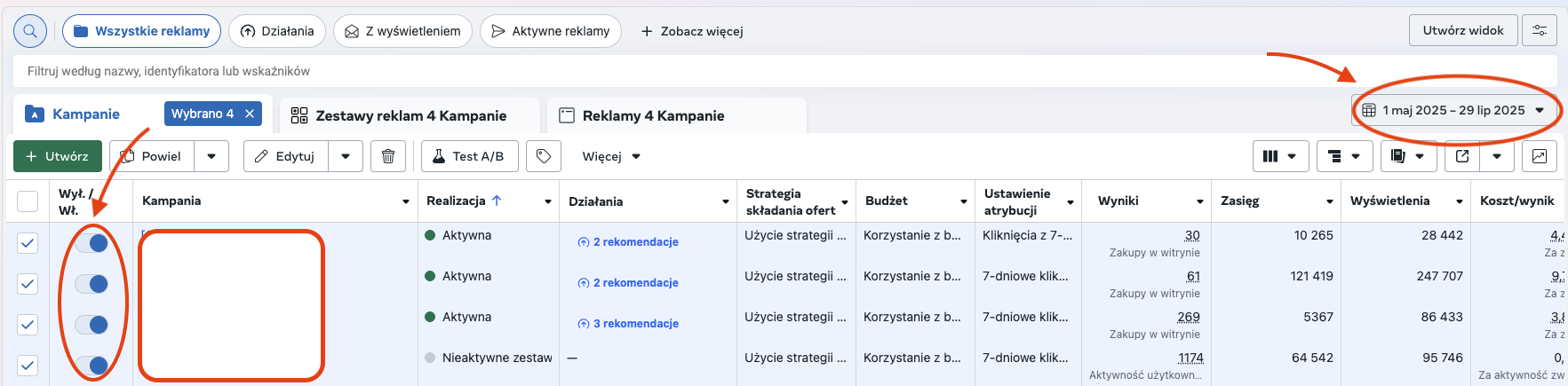Screen dimensions: 1568x386
Task: Turn off campaign toggle in 10 265 row
Action: [92, 242]
